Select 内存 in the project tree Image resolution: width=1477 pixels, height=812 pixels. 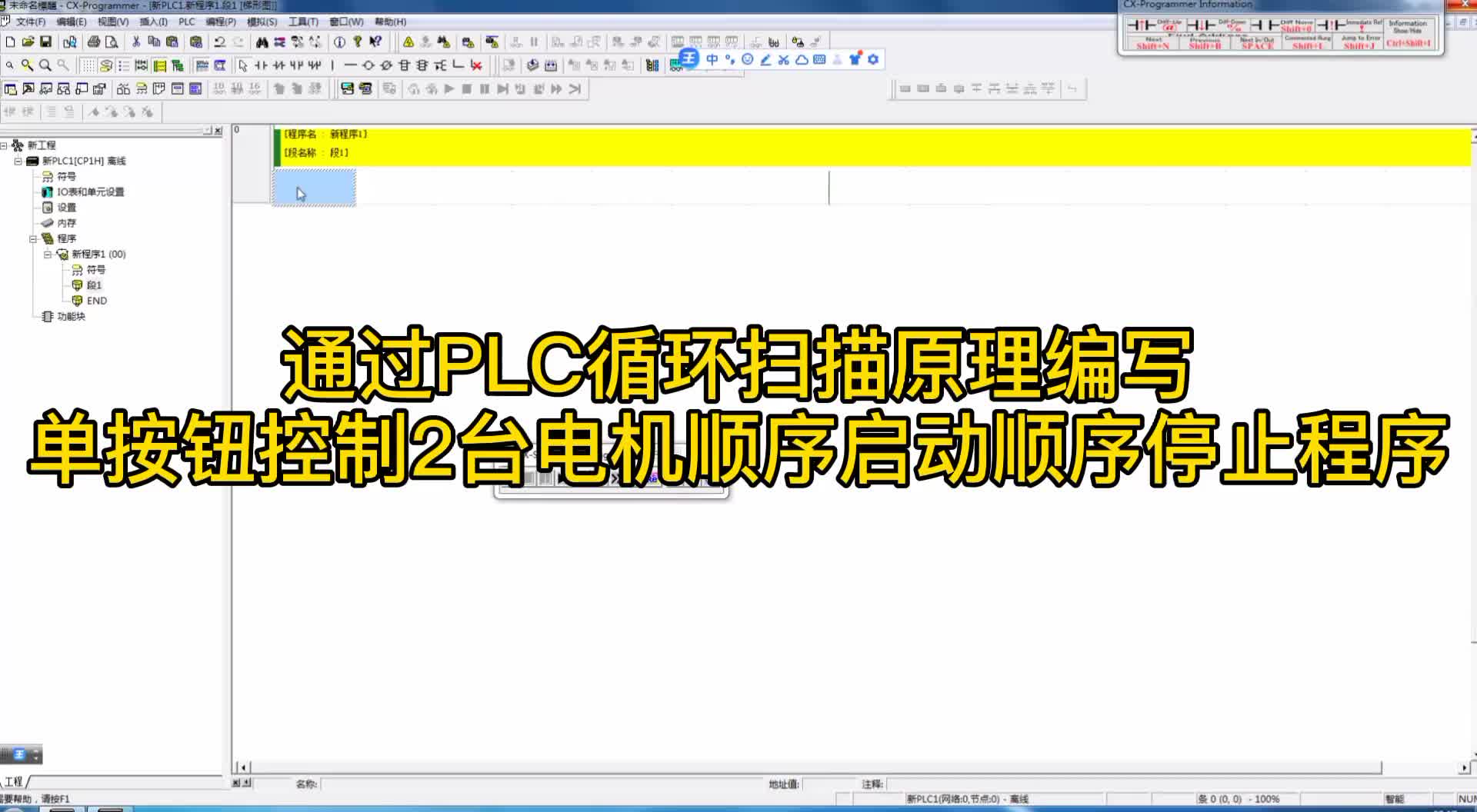click(67, 223)
